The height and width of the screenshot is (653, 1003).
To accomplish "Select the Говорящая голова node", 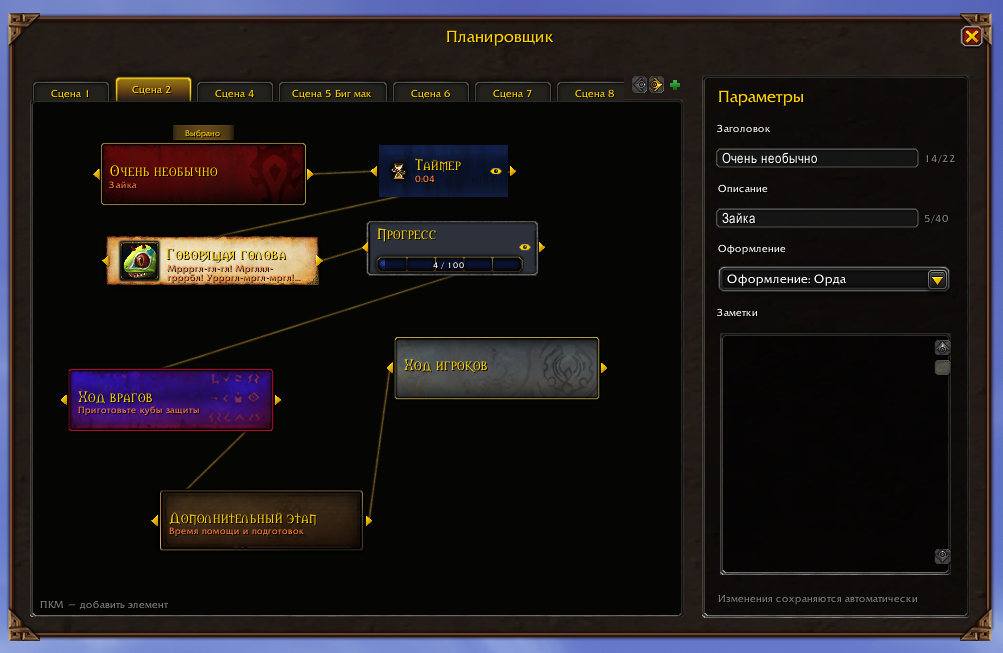I will pyautogui.click(x=212, y=260).
